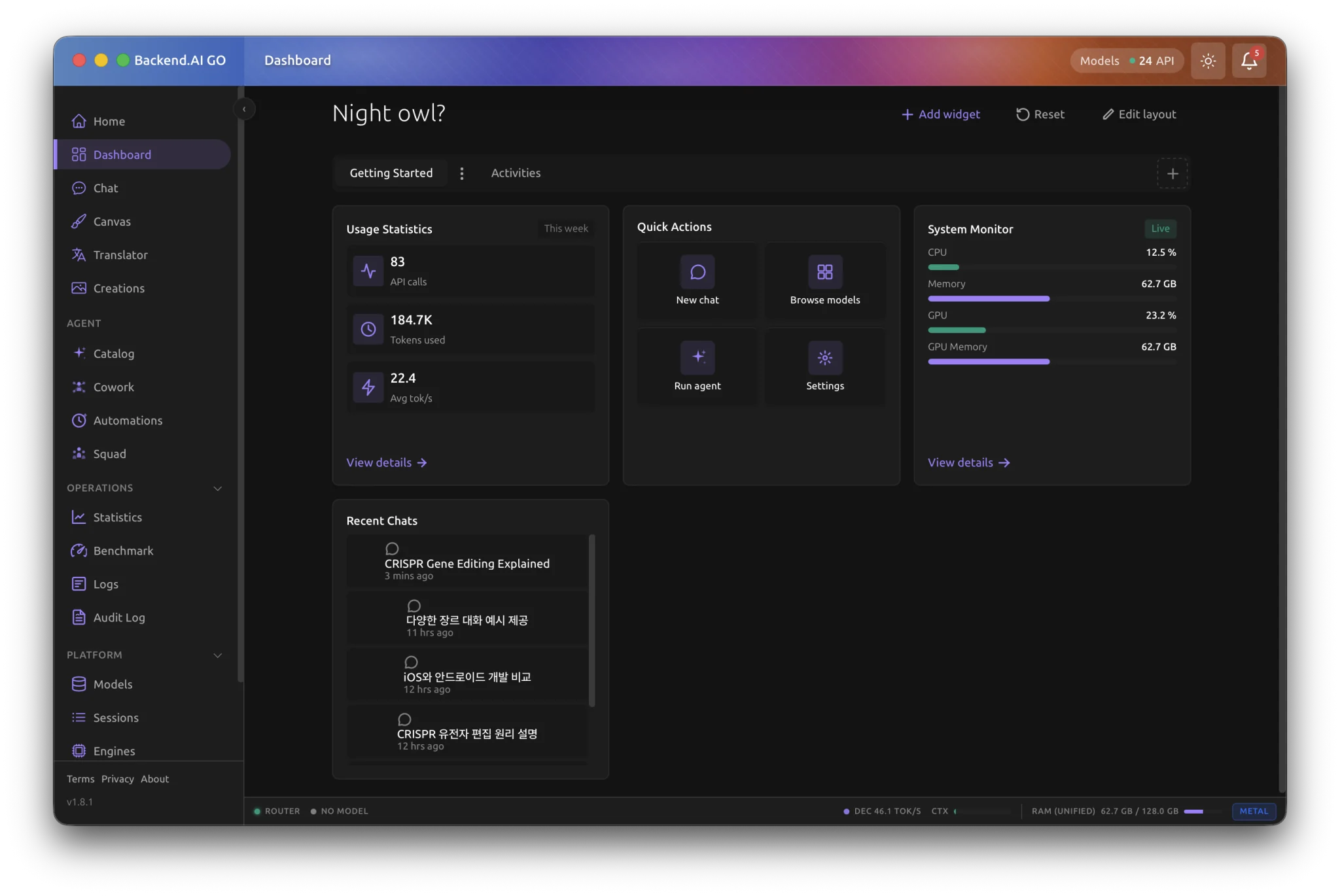Open the Terms link

click(x=80, y=779)
